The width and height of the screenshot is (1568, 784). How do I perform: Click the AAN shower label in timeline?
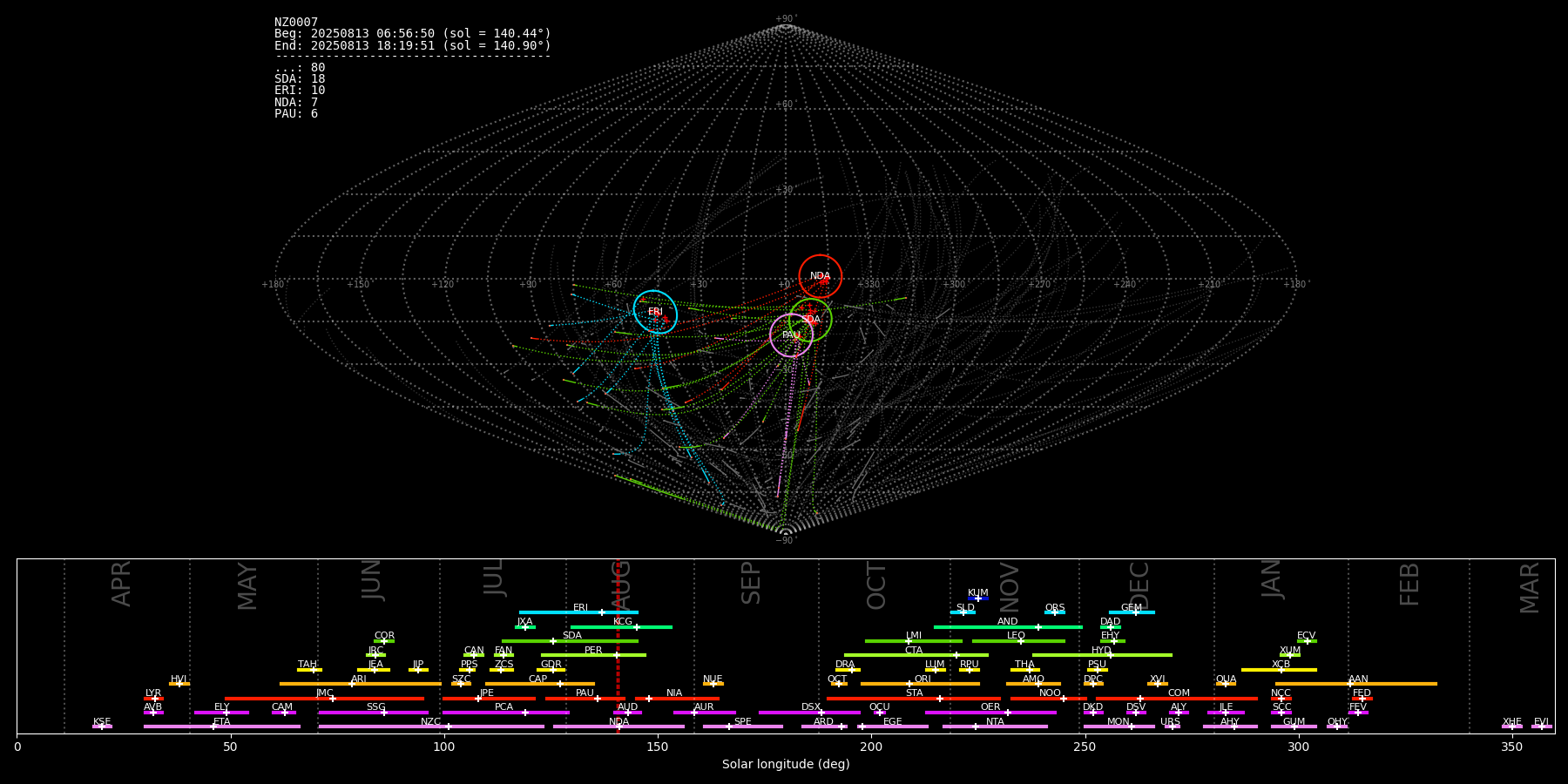[x=1358, y=679]
